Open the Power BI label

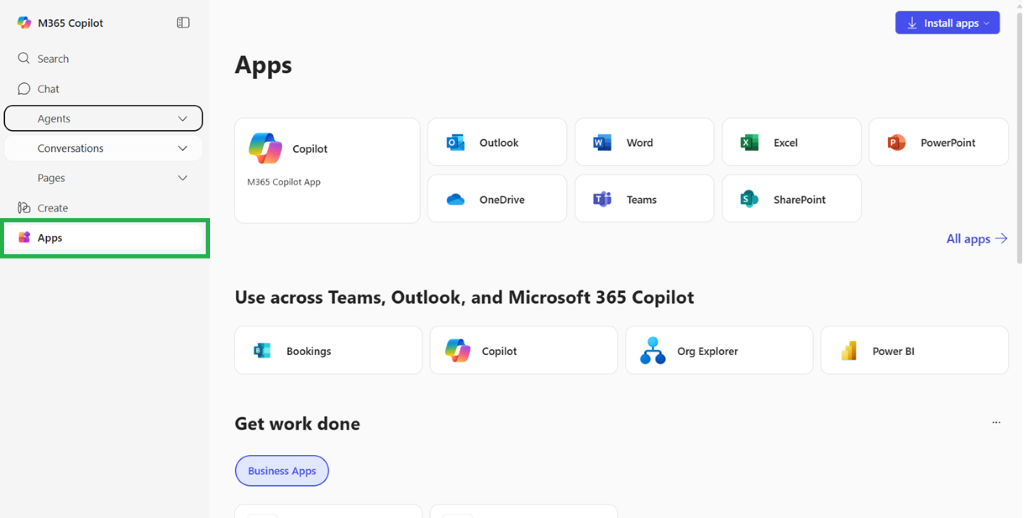coord(893,351)
